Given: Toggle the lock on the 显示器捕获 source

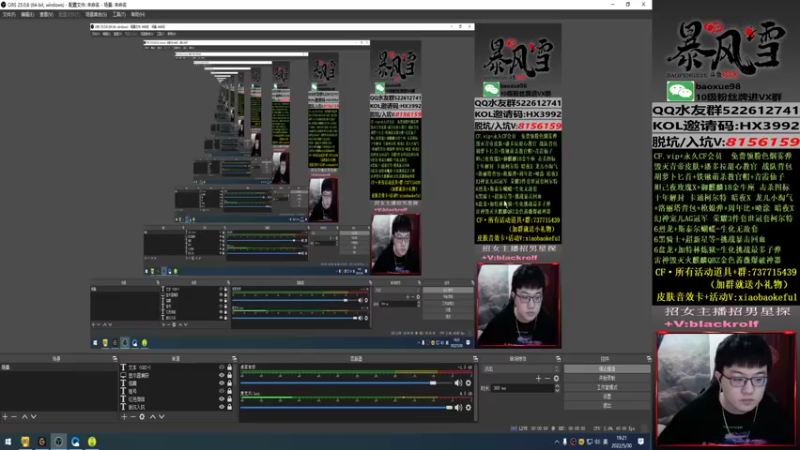Looking at the screenshot, I should pos(230,376).
